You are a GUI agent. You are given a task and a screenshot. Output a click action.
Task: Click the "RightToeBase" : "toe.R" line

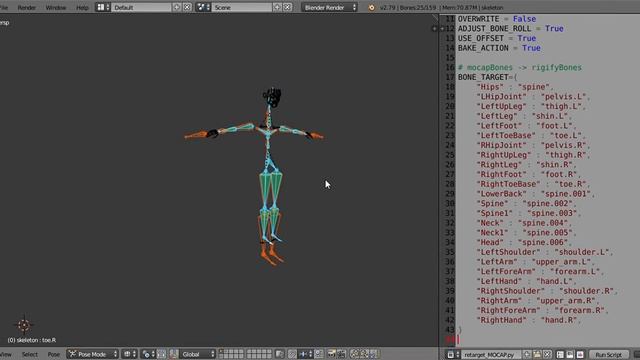click(x=533, y=184)
